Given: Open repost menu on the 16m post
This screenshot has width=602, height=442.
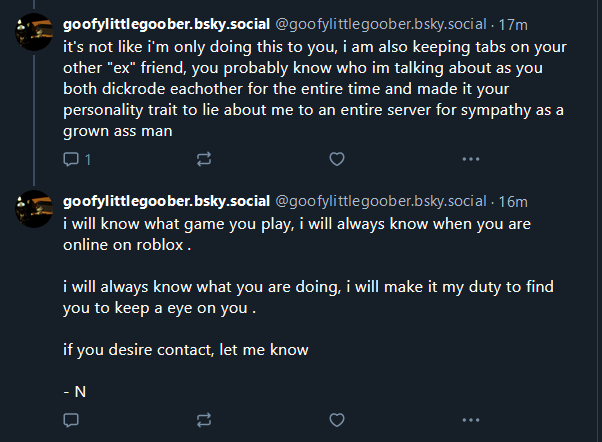Looking at the screenshot, I should click(x=204, y=418).
